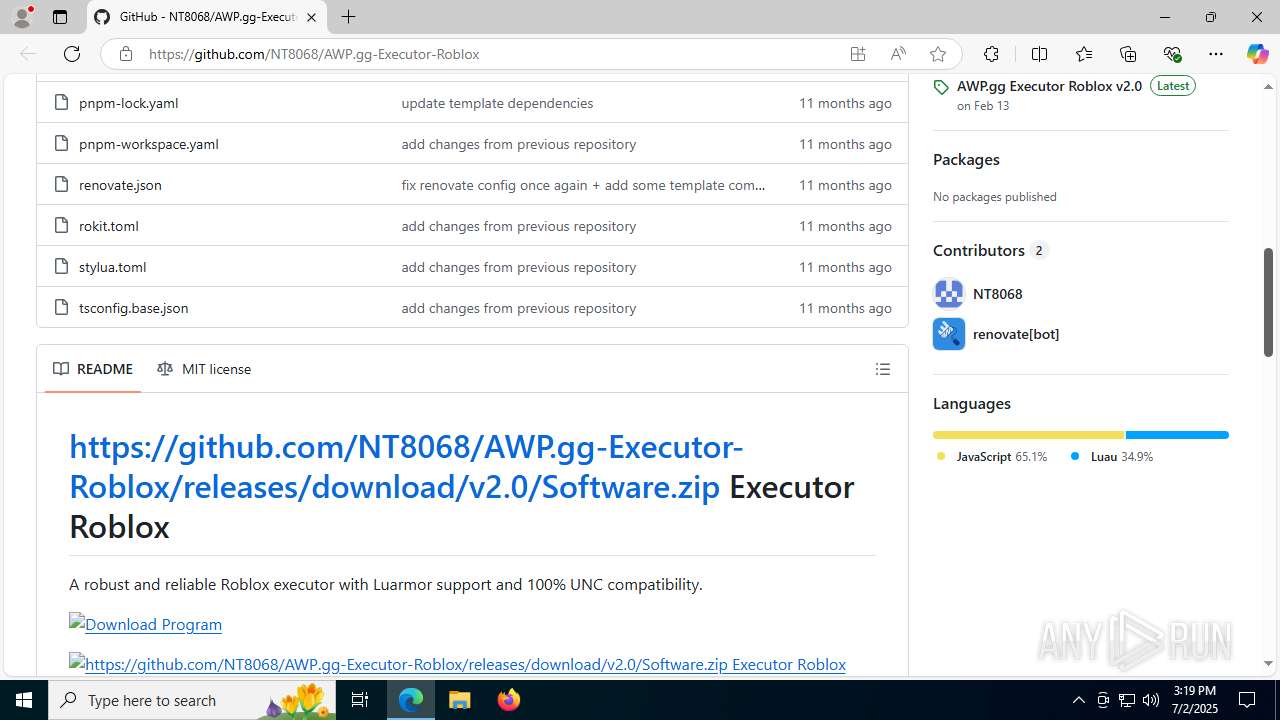Open a new browser tab

[348, 17]
